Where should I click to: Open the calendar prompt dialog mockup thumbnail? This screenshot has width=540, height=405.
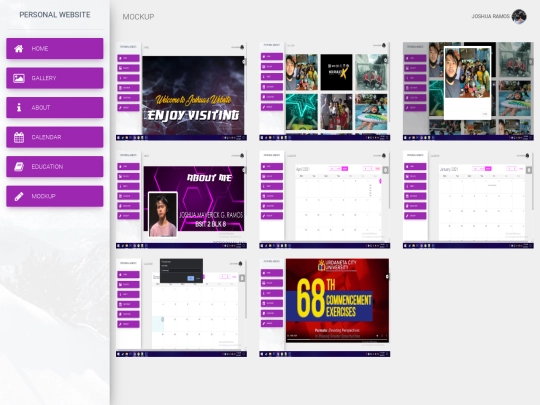click(181, 308)
